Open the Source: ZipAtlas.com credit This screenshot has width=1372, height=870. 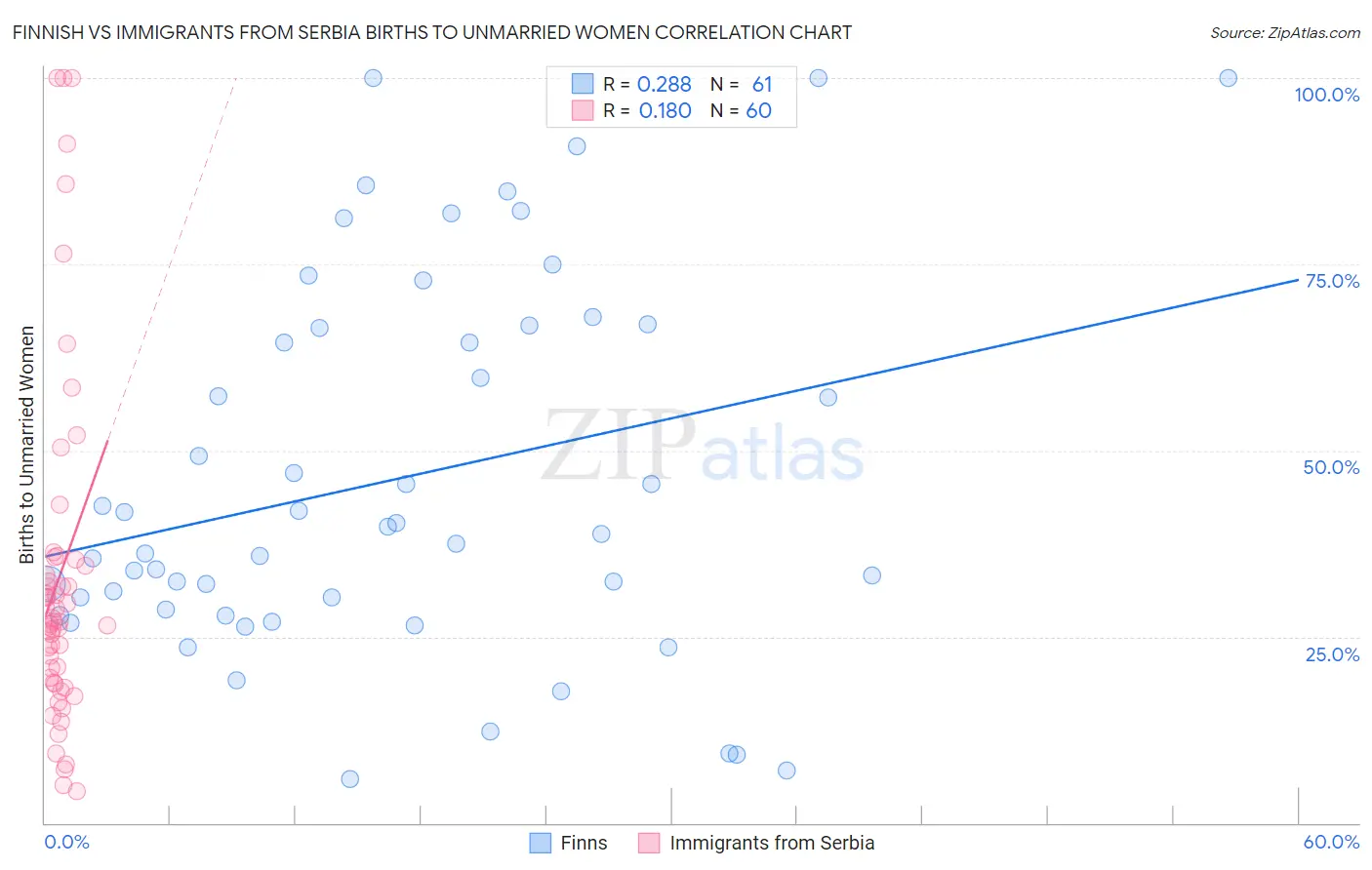(1284, 32)
